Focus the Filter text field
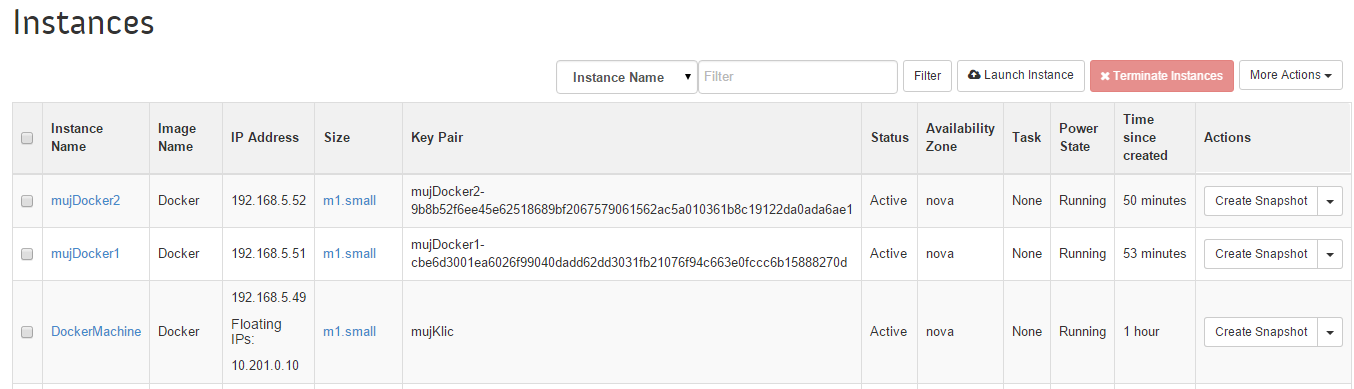 click(x=798, y=76)
